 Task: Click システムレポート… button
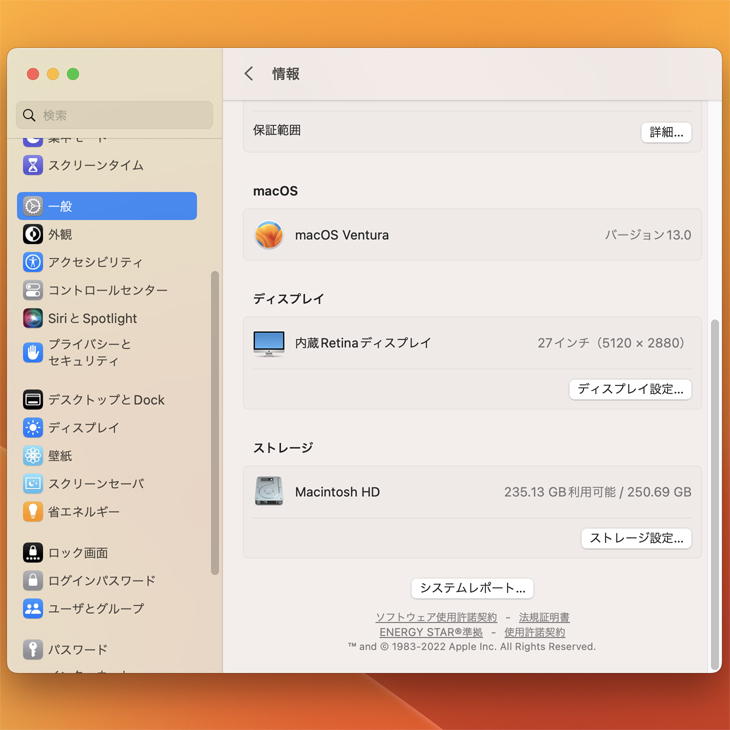[472, 588]
